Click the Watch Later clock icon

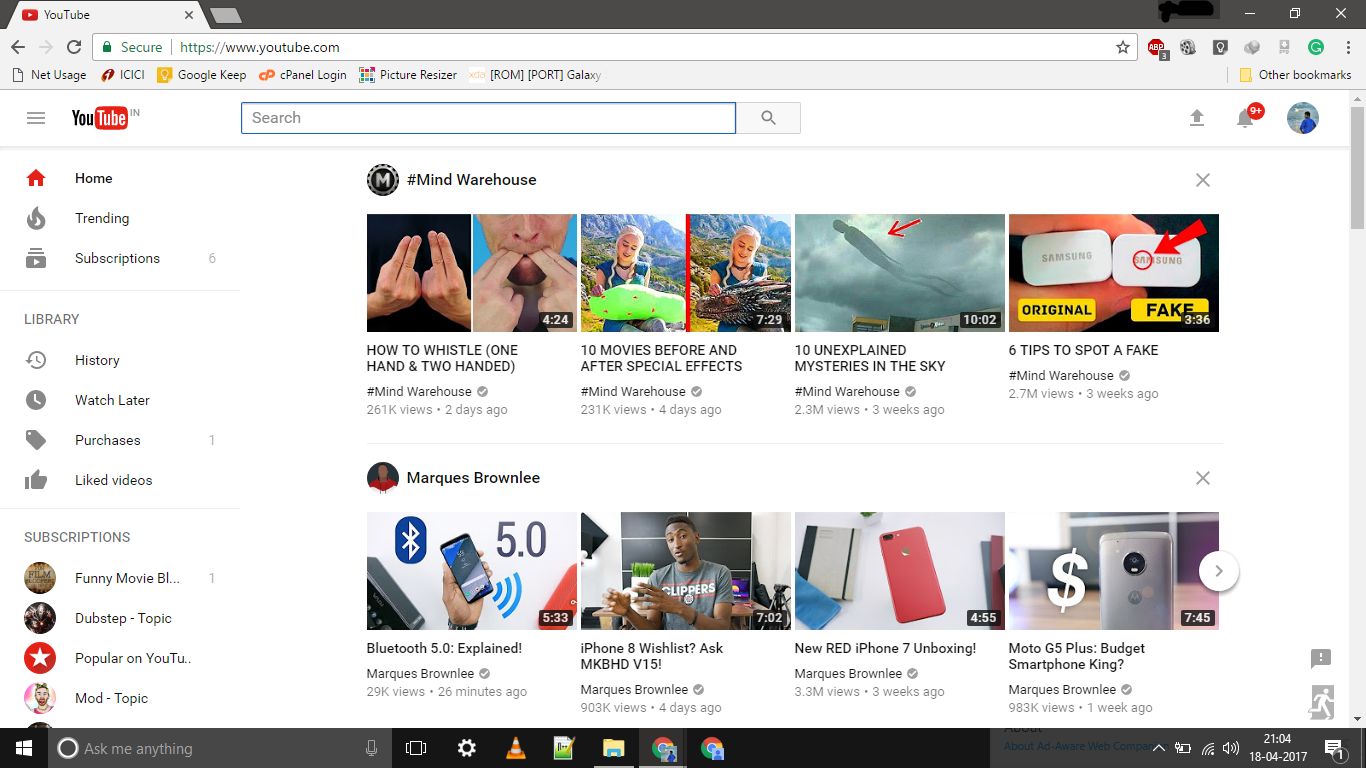[x=36, y=400]
